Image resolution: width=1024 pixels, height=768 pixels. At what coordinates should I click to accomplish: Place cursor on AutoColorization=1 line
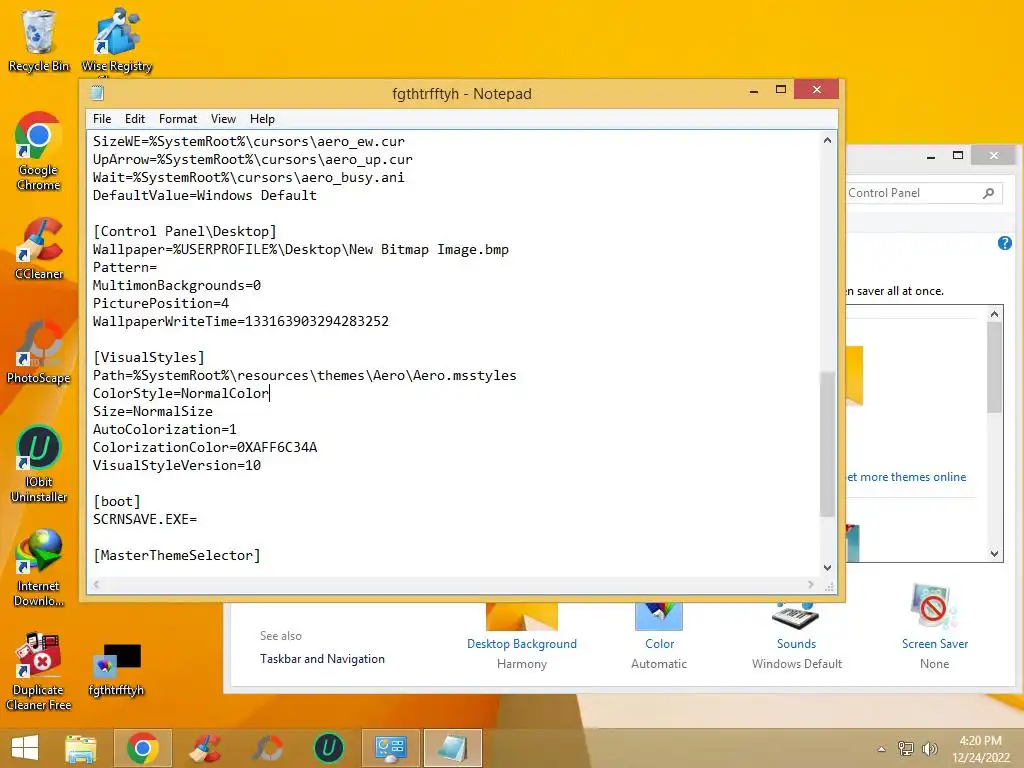(165, 429)
